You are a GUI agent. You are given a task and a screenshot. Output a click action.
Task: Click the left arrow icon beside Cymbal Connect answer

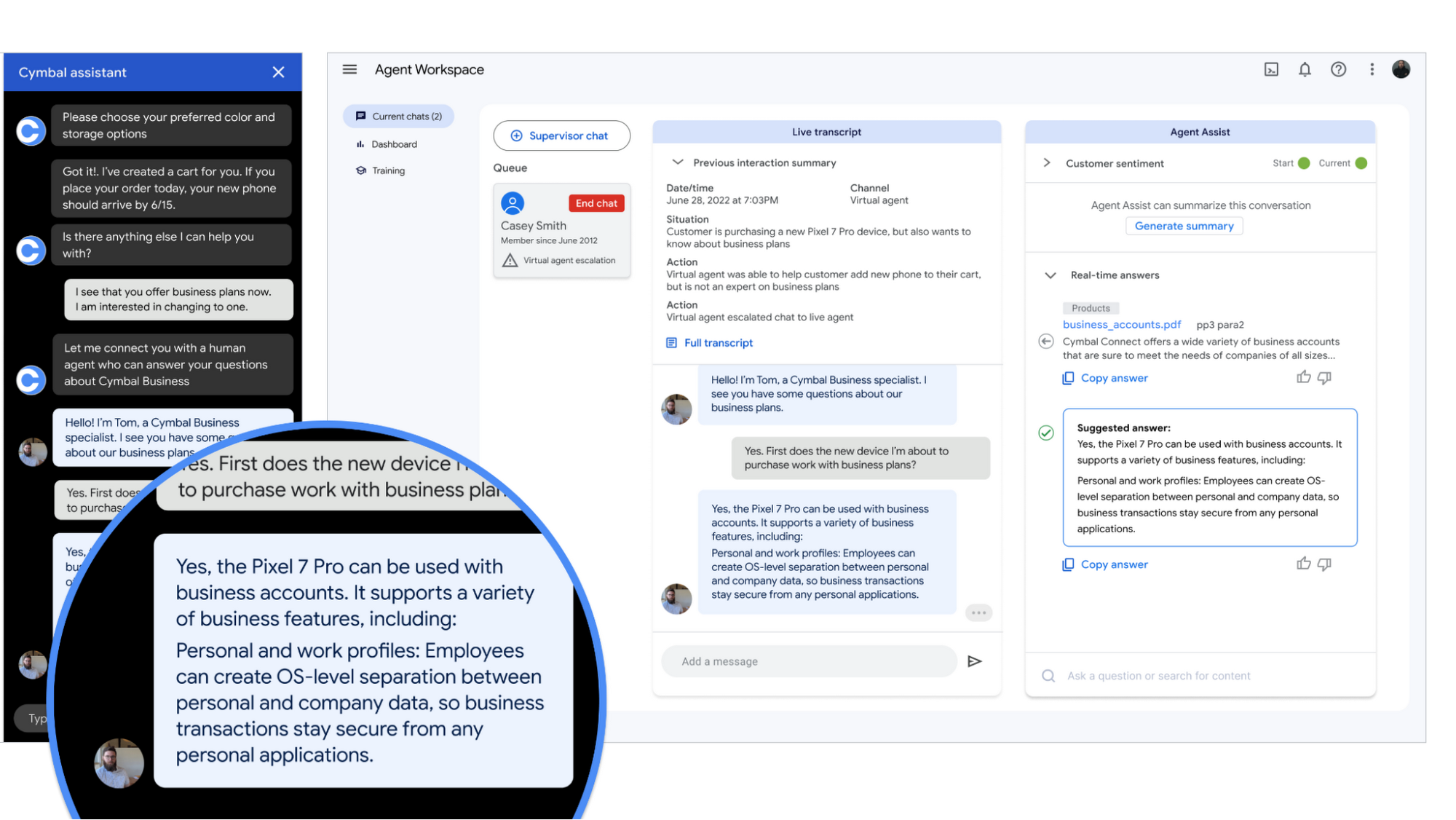pos(1045,342)
